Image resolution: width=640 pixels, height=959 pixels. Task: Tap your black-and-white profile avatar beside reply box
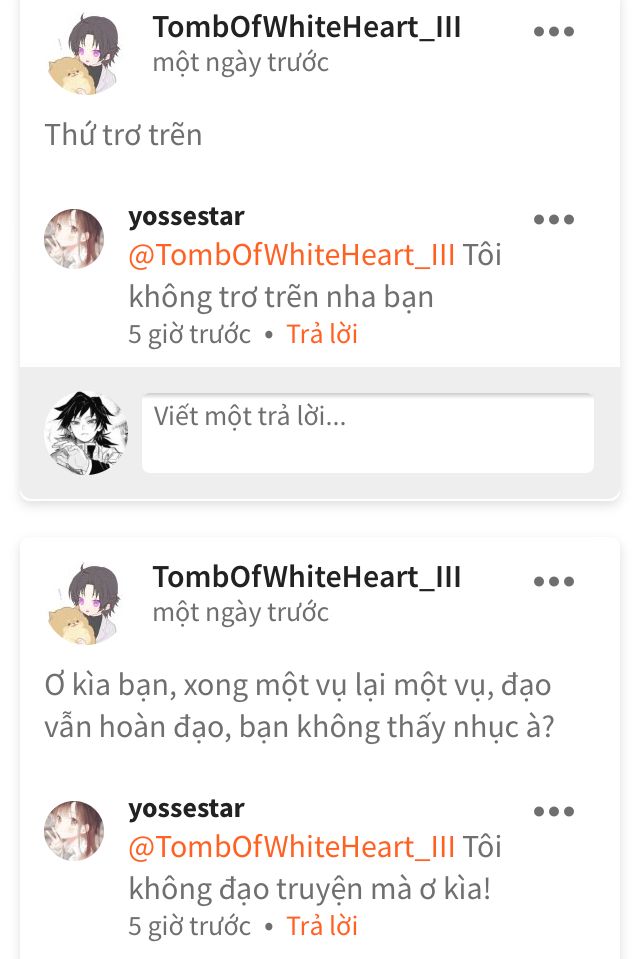point(86,433)
